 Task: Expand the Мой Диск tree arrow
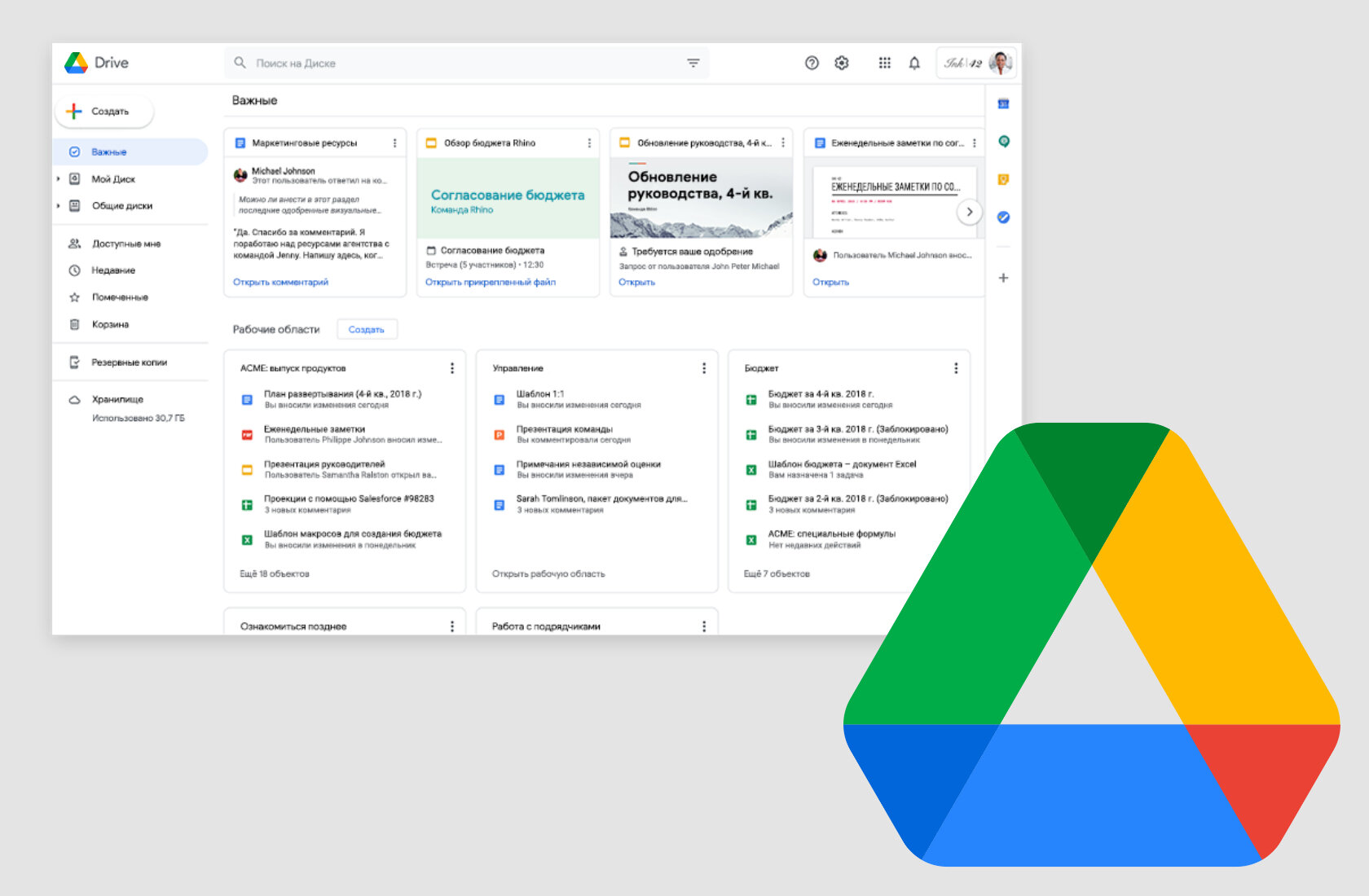(58, 179)
